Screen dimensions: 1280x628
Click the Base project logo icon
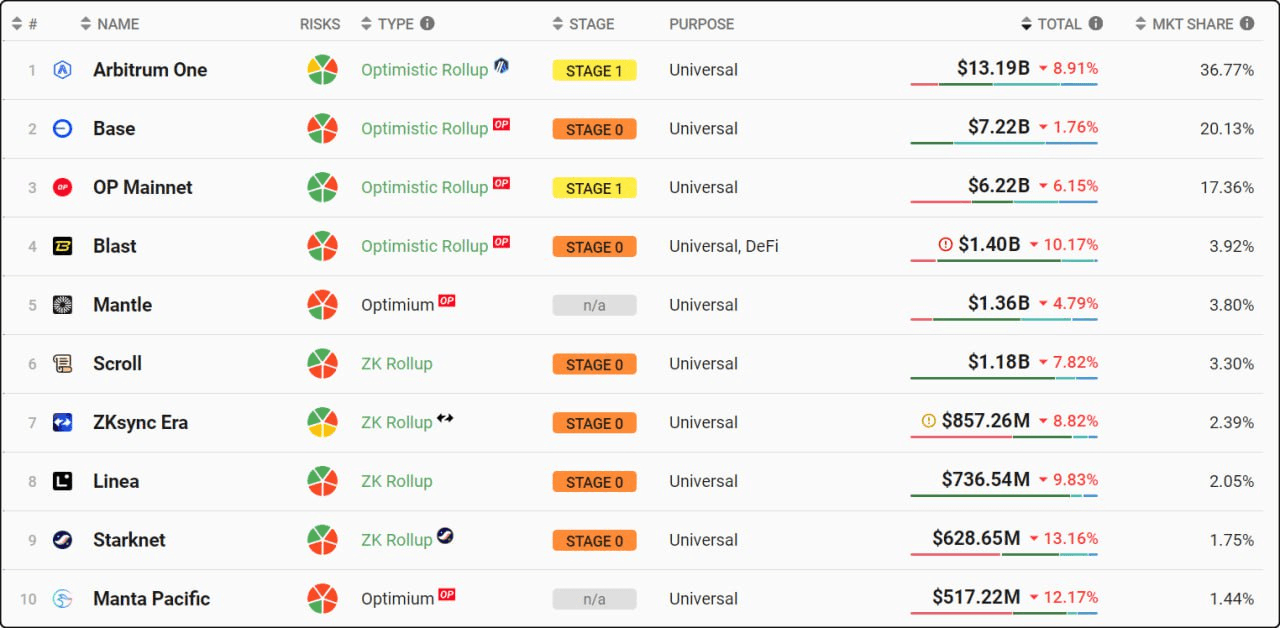pos(62,129)
